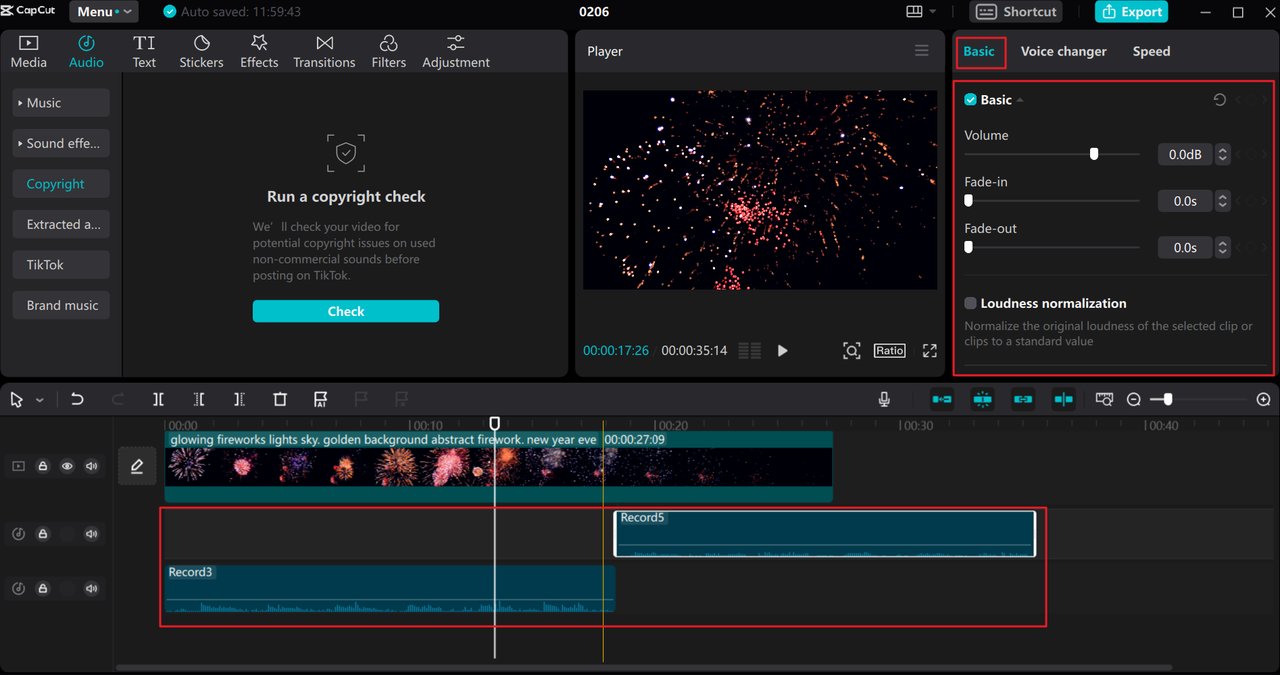
Task: Toggle preview axis
Action: click(1063, 399)
